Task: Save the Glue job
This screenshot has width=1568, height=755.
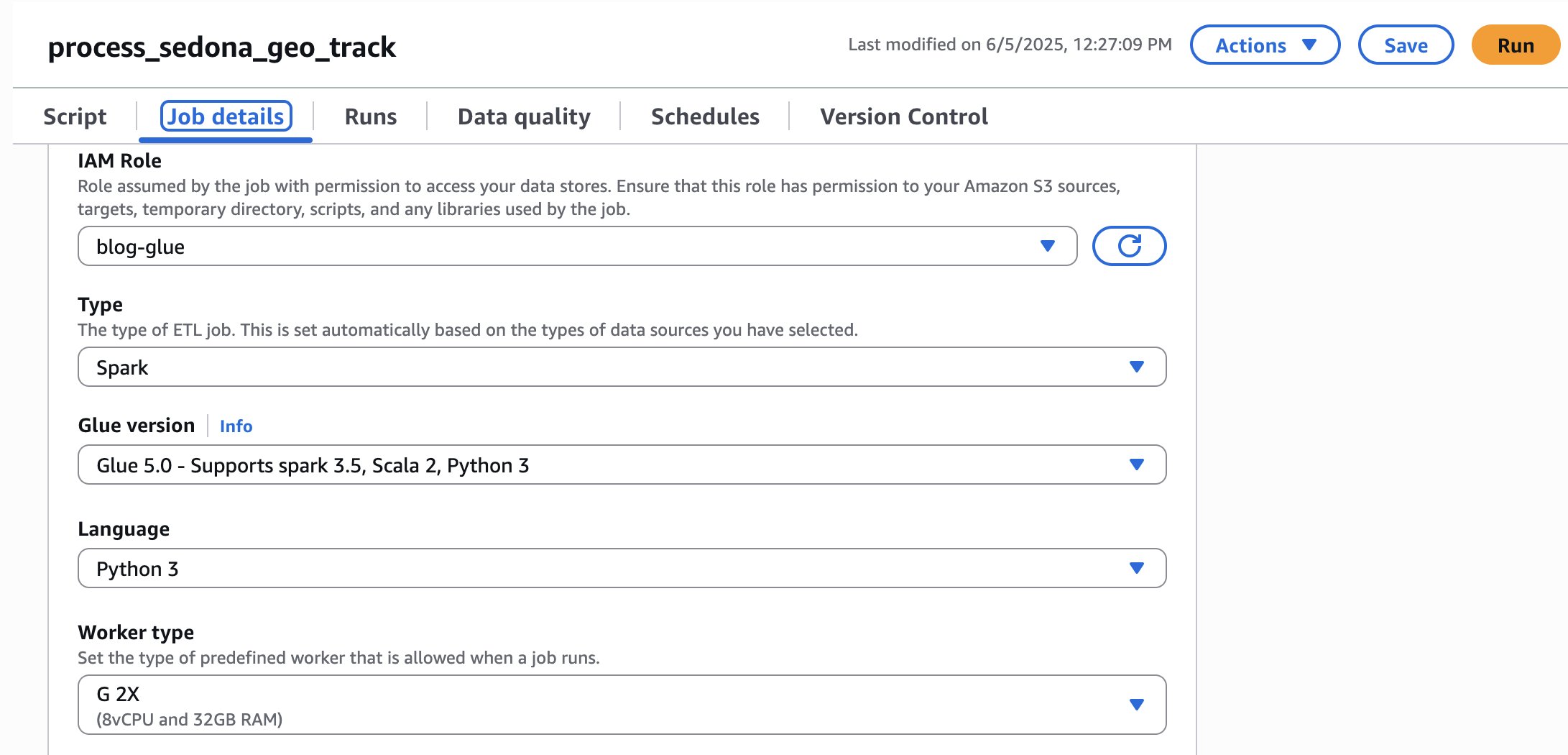Action: click(x=1405, y=45)
